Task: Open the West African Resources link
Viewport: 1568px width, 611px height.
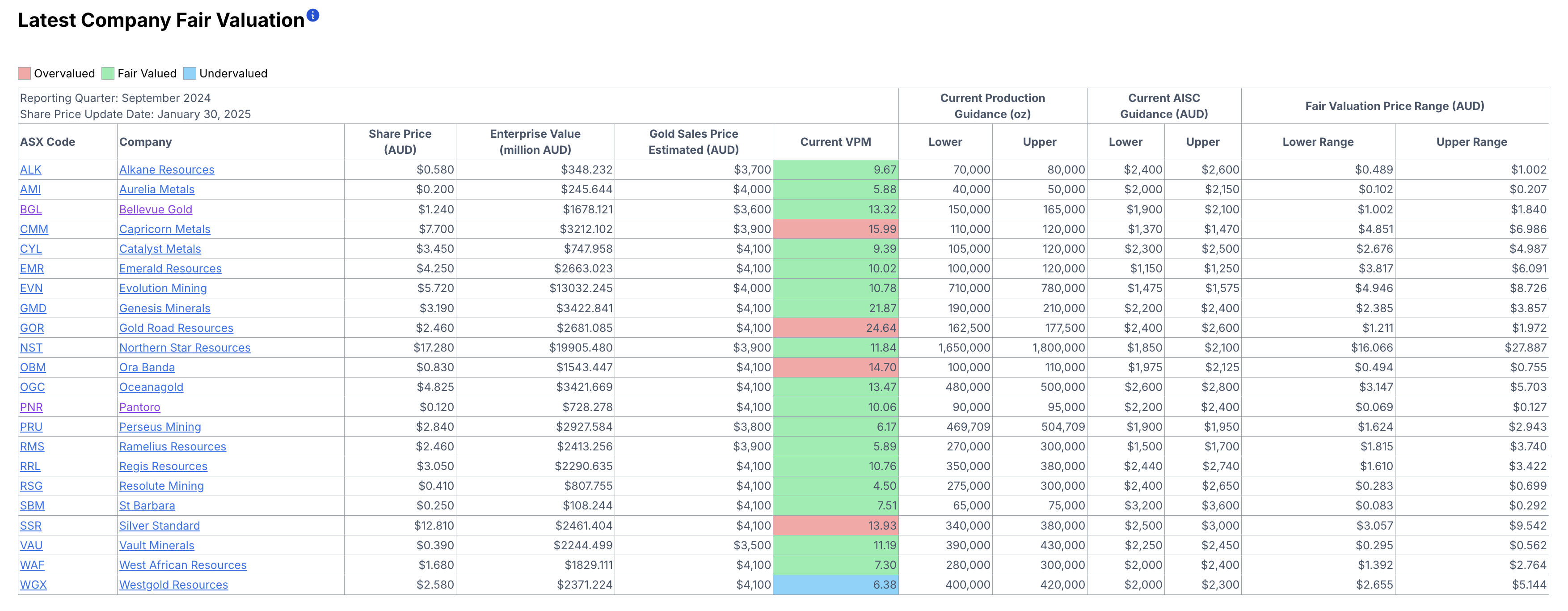Action: (x=183, y=565)
